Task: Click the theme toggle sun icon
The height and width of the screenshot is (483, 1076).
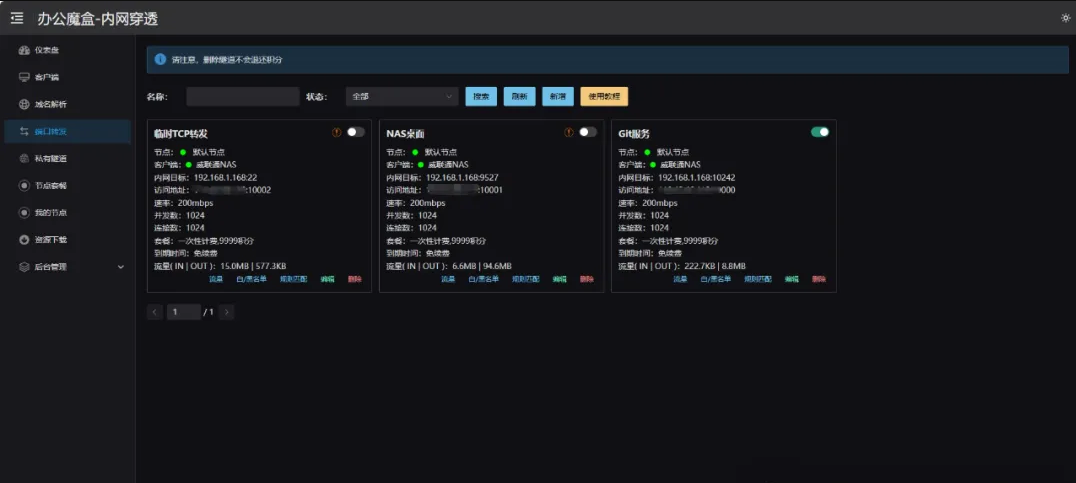Action: coord(1065,18)
